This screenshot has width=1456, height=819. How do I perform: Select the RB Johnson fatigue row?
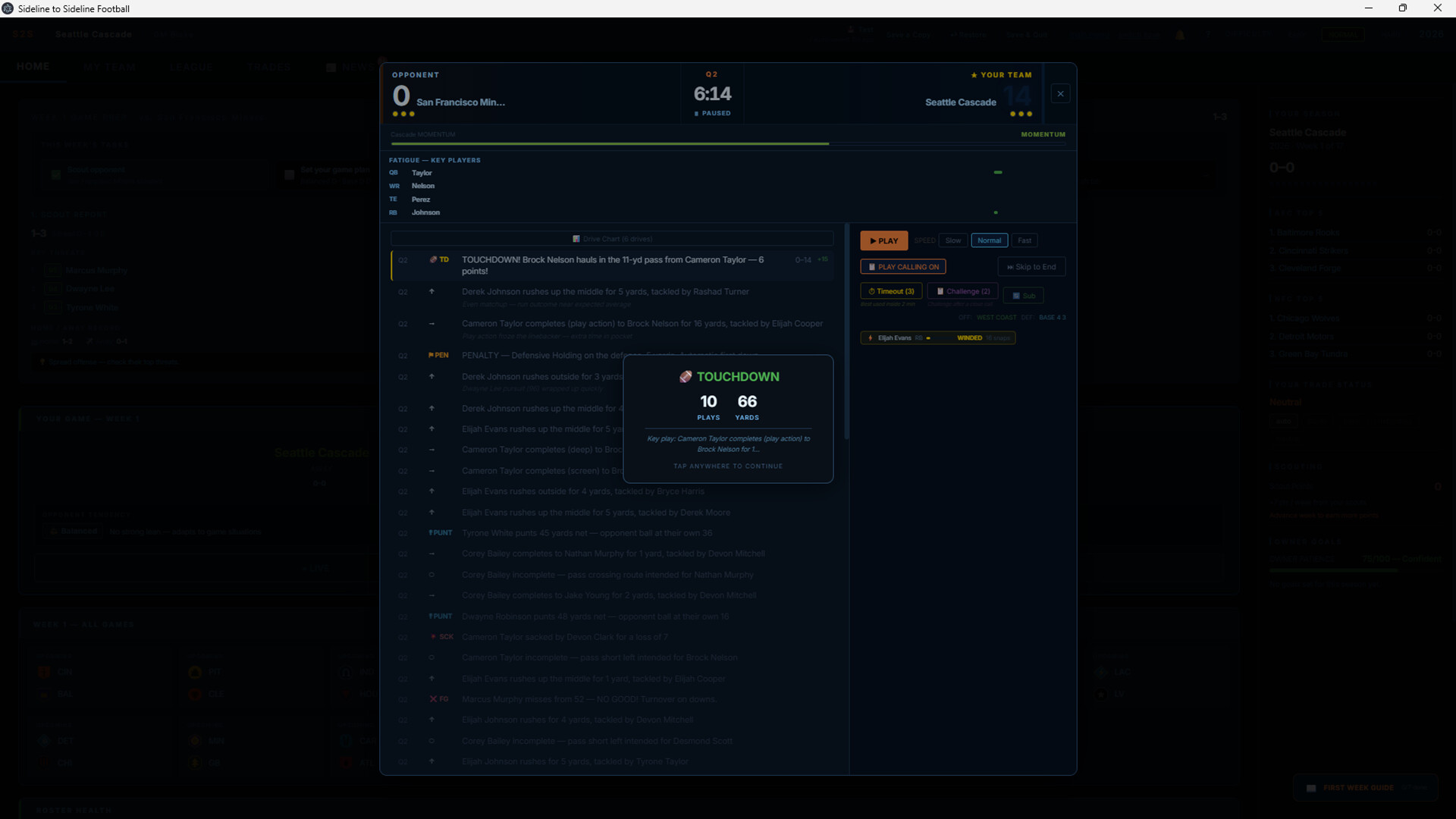(728, 212)
